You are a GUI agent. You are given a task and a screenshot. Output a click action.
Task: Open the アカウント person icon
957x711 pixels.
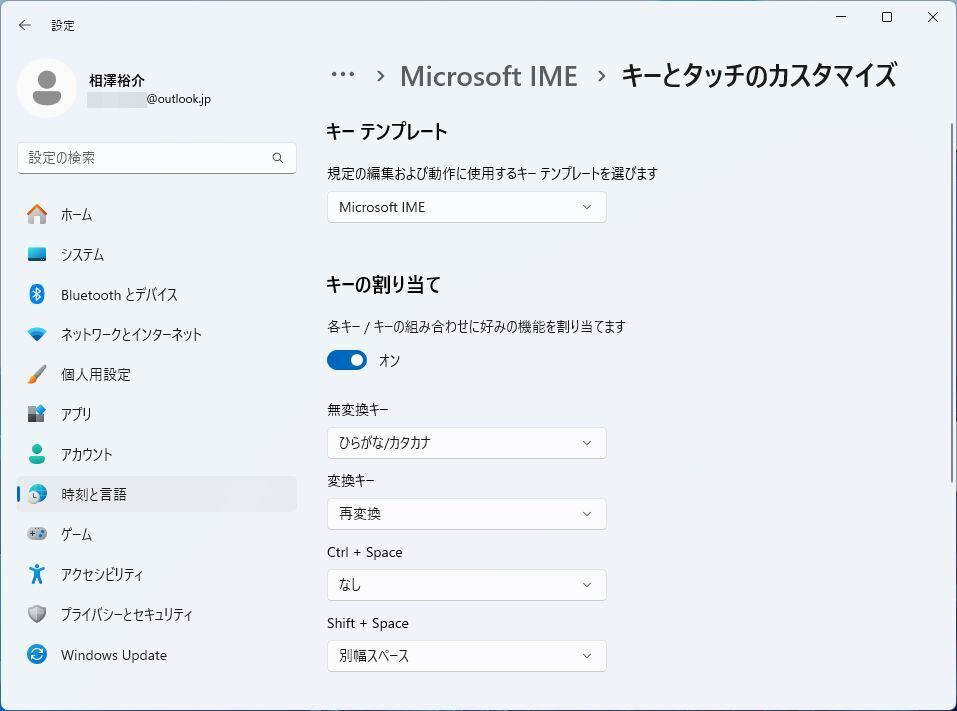click(x=37, y=454)
